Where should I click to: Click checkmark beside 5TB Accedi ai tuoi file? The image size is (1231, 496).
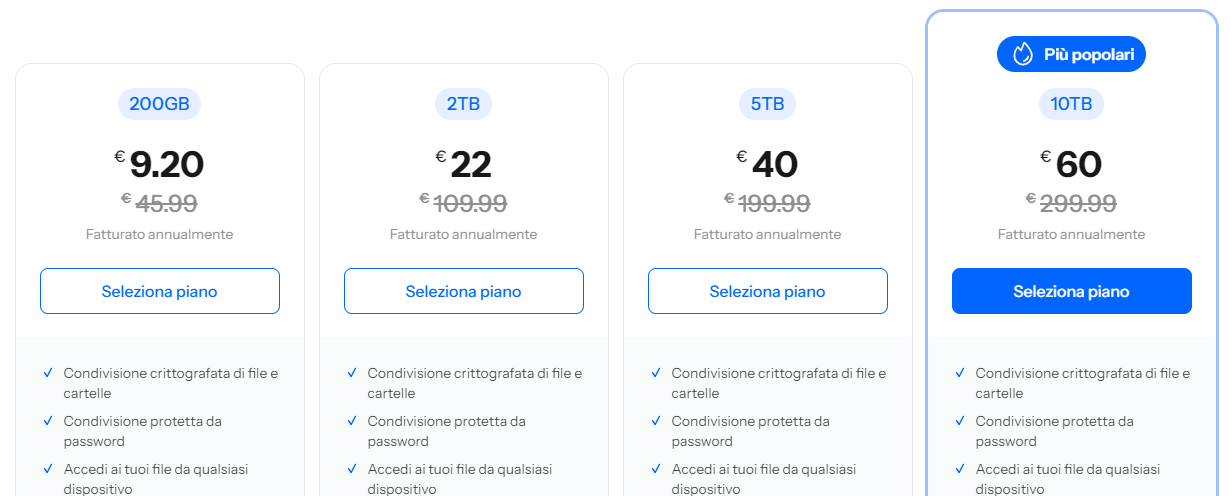[x=656, y=469]
